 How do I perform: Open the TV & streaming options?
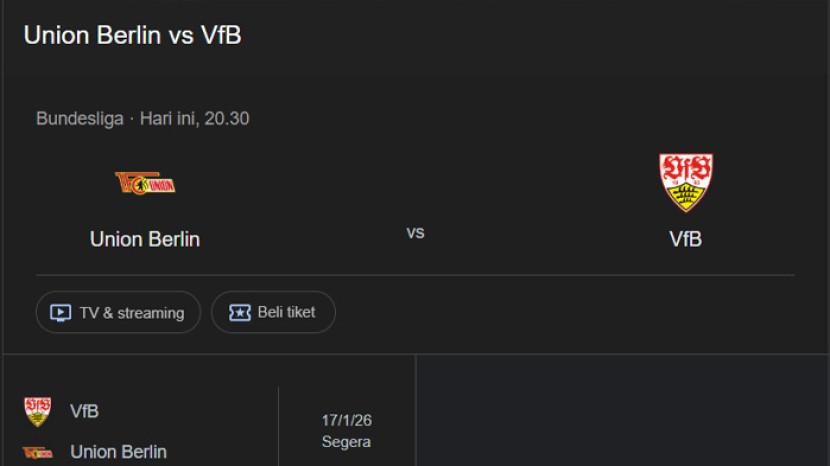(118, 313)
